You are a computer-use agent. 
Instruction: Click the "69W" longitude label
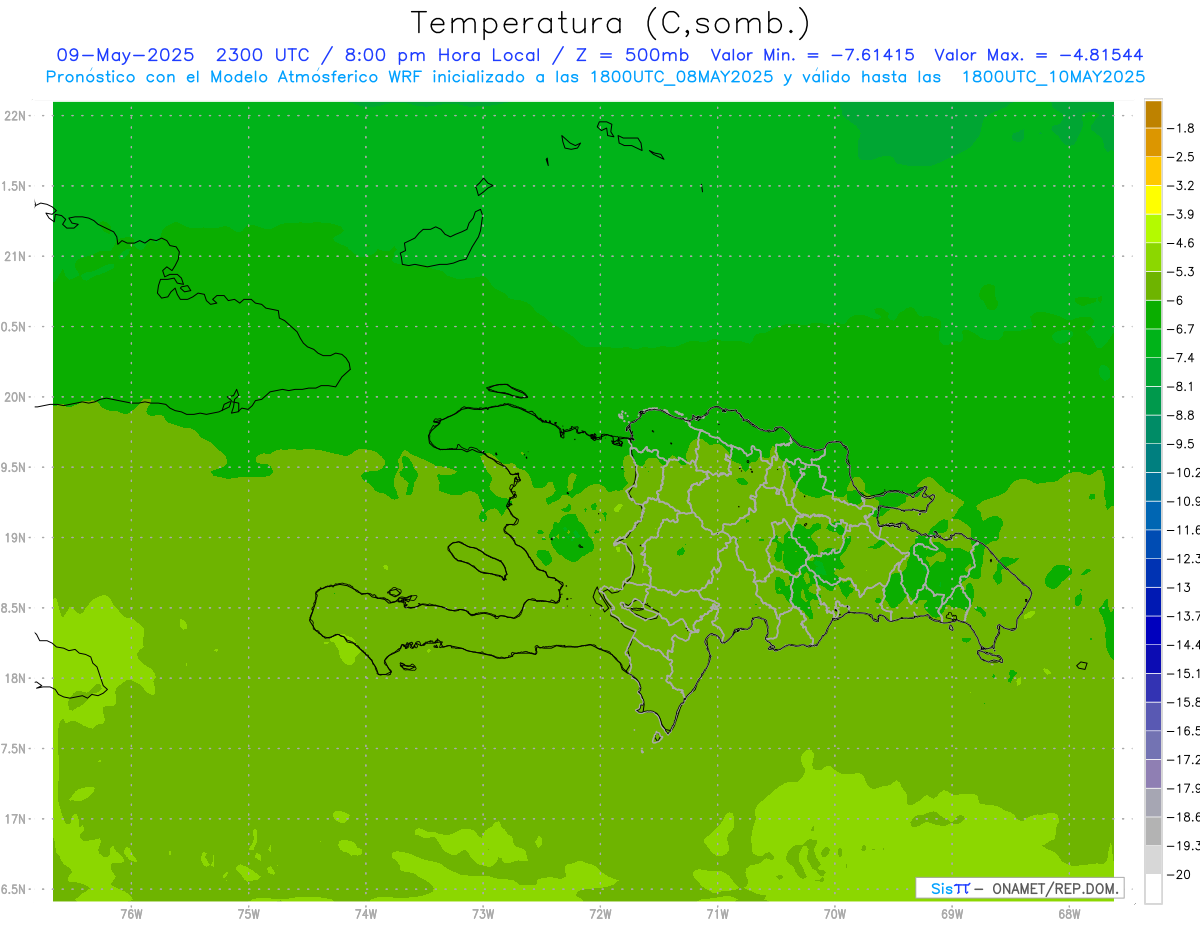click(x=951, y=913)
